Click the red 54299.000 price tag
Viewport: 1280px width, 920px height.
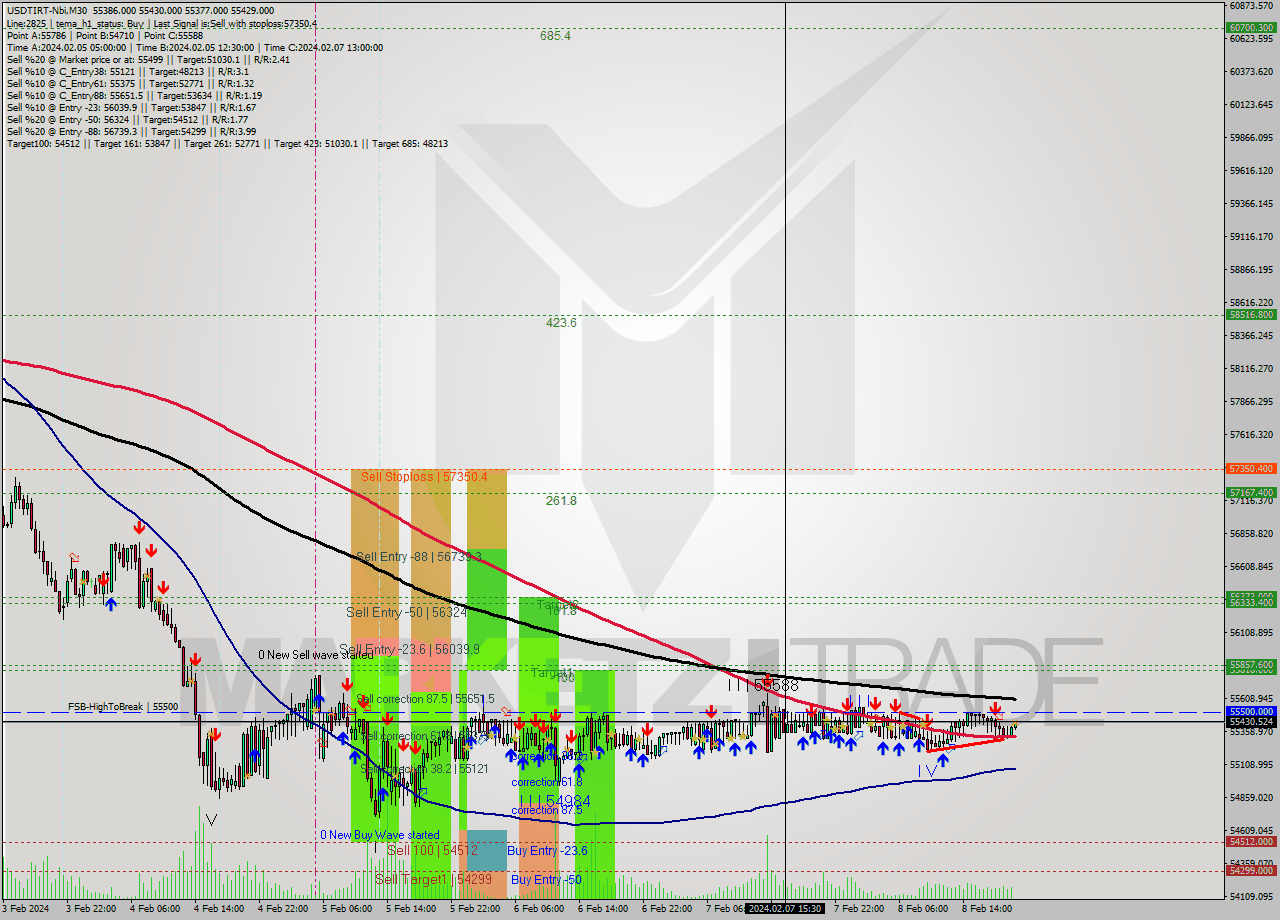(1251, 870)
